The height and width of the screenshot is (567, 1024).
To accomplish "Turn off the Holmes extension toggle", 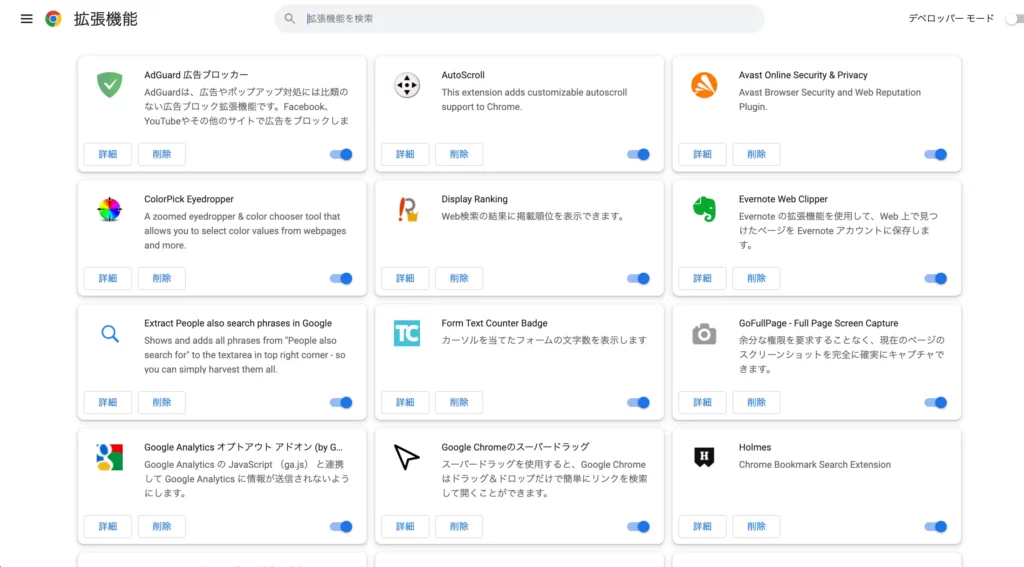I will pos(935,526).
